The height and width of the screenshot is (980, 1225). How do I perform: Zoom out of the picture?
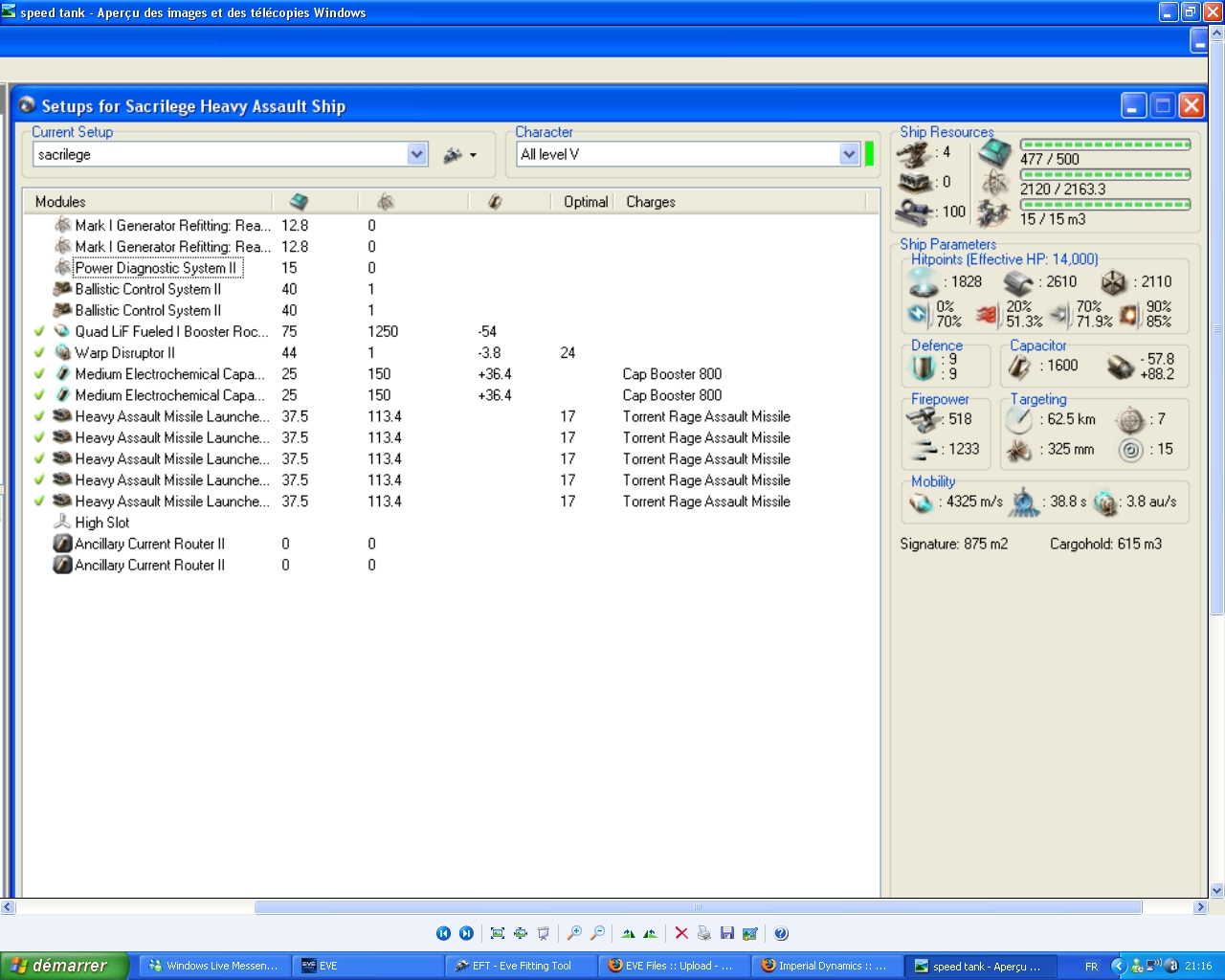[597, 933]
